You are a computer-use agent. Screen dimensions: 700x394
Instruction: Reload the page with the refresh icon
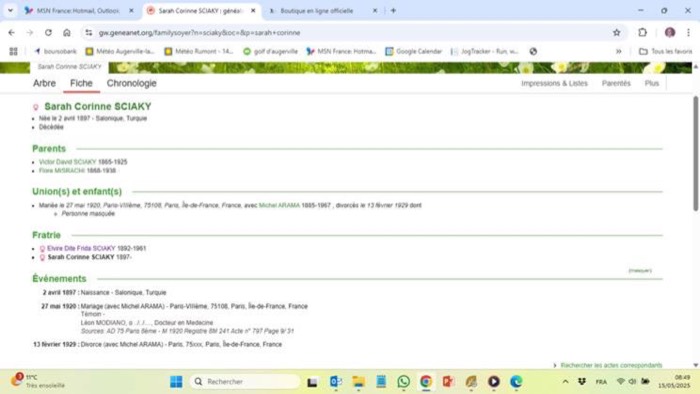coord(48,32)
